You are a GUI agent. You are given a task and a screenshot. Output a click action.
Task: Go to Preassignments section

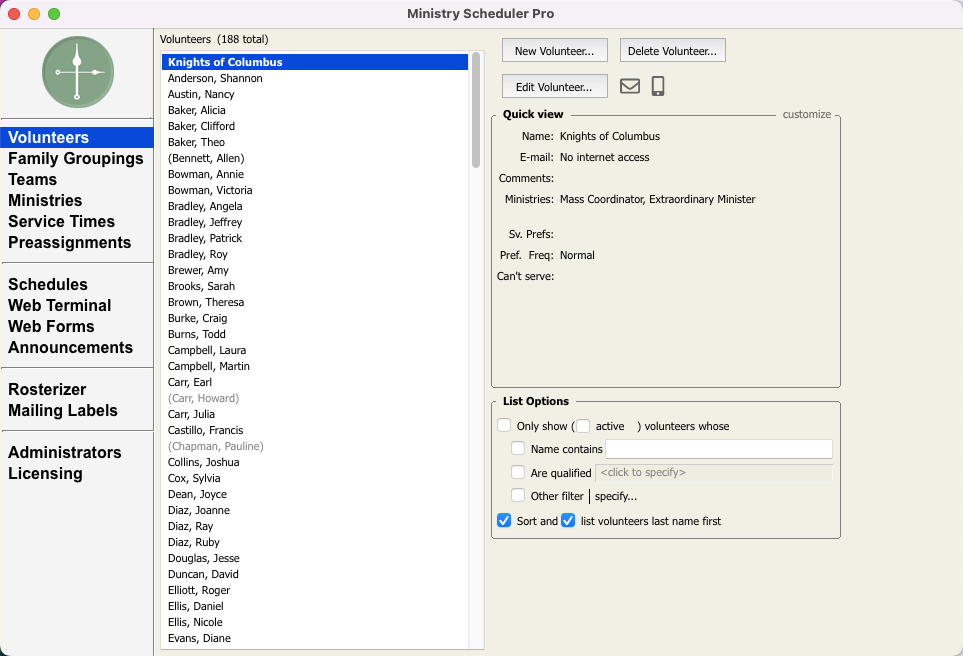click(x=77, y=242)
